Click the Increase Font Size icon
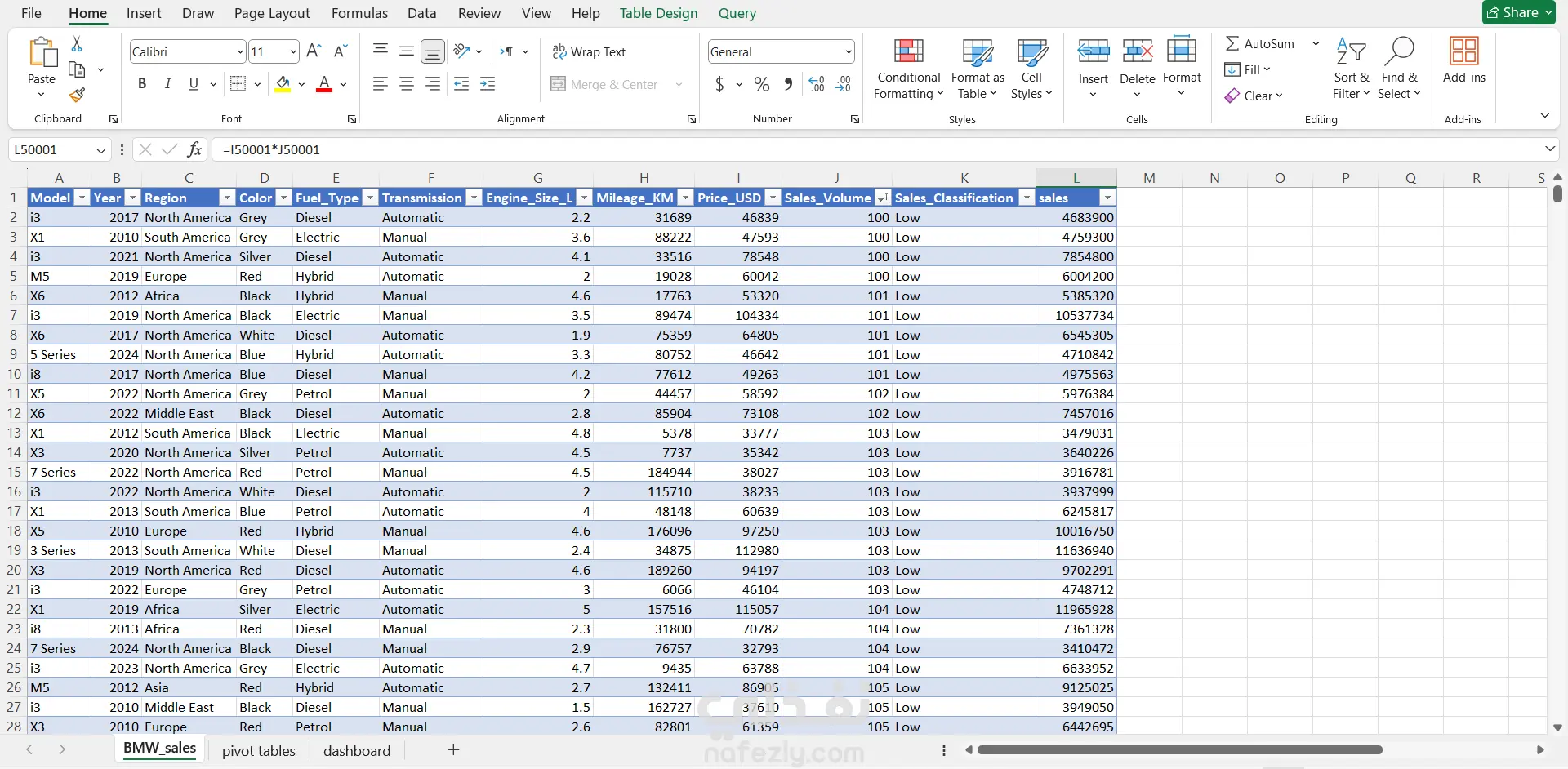1568x769 pixels. coord(314,51)
